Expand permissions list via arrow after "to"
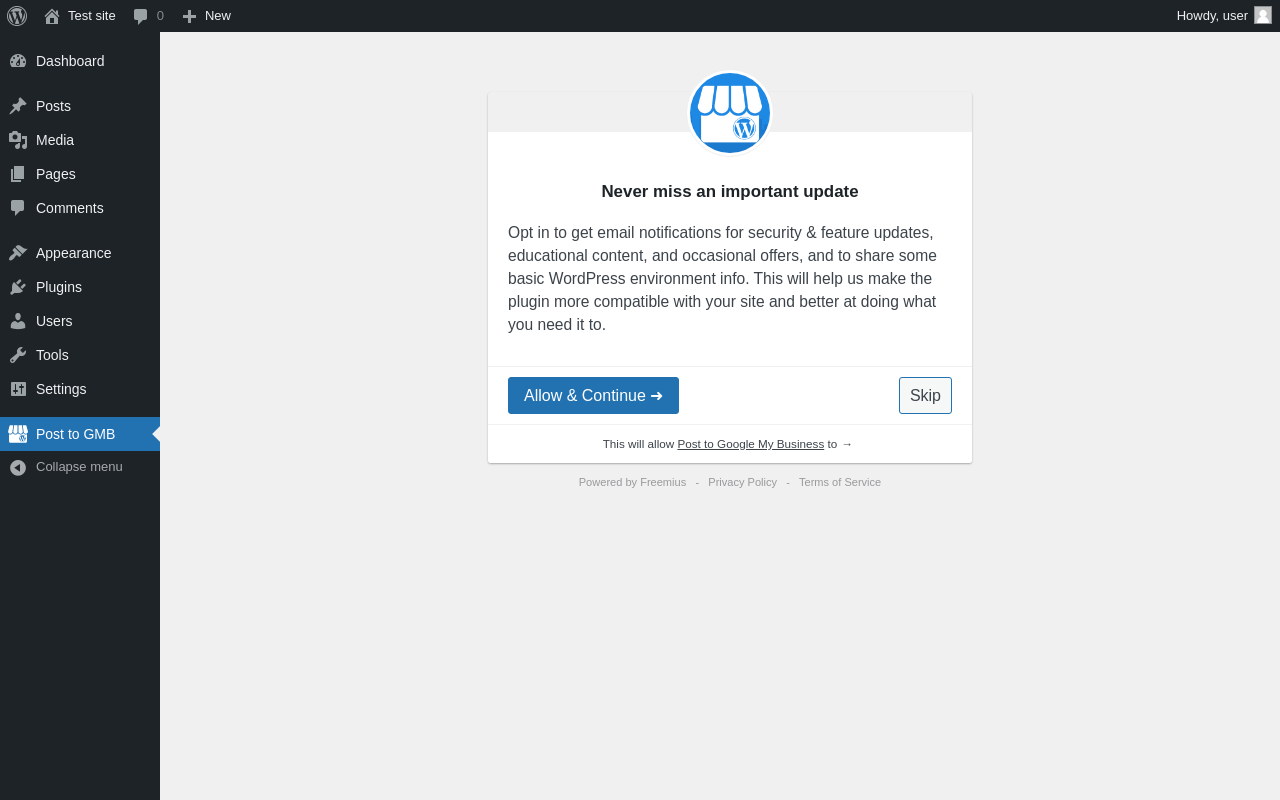This screenshot has width=1280, height=800. (x=847, y=444)
